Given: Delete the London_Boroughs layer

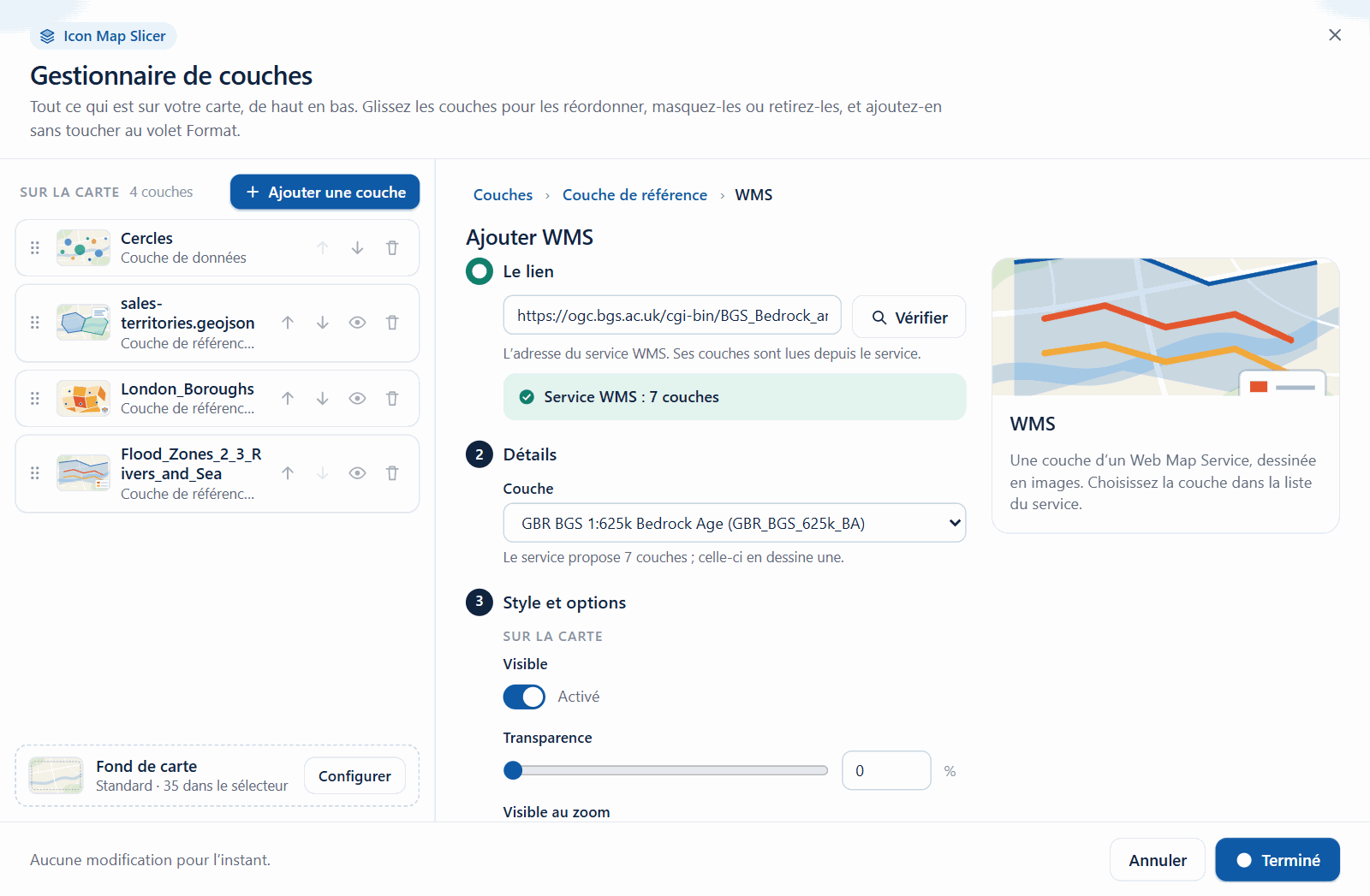Looking at the screenshot, I should pyautogui.click(x=392, y=398).
